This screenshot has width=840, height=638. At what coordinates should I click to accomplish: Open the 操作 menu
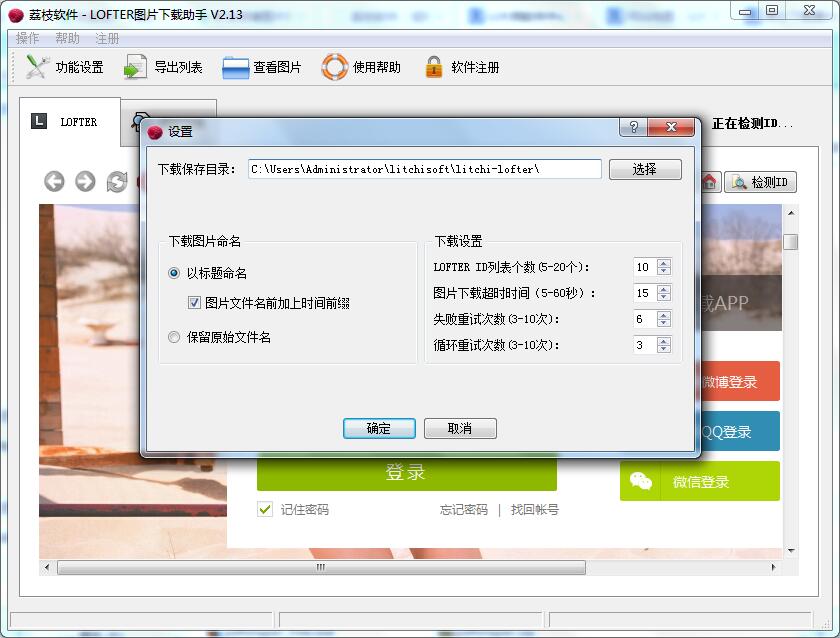point(27,39)
